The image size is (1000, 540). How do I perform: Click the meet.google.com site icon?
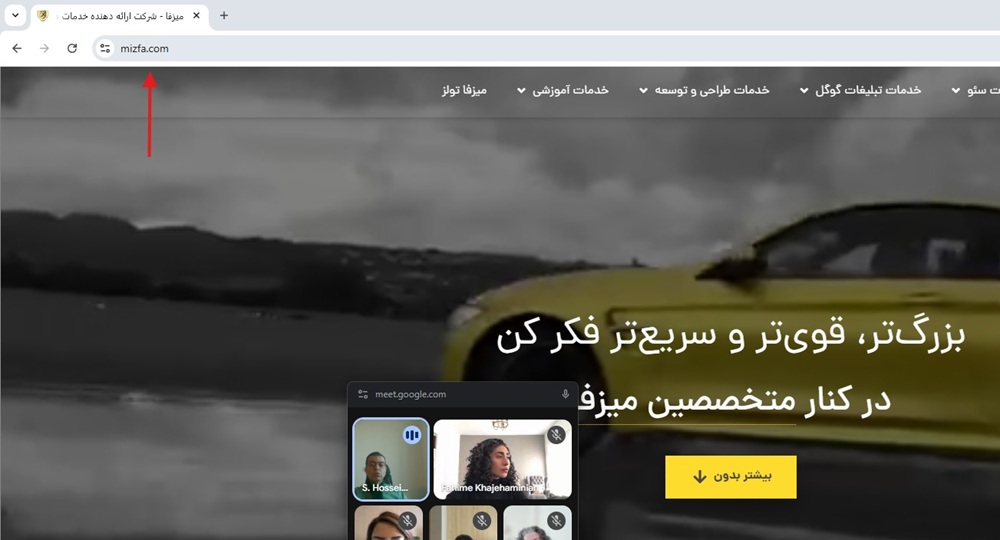coord(363,394)
